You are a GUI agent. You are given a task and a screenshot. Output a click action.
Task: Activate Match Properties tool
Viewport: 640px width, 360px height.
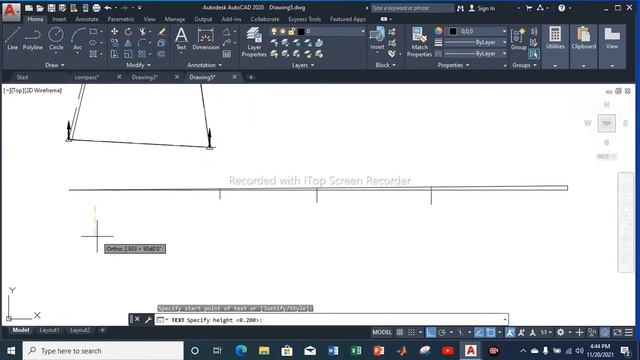[419, 42]
